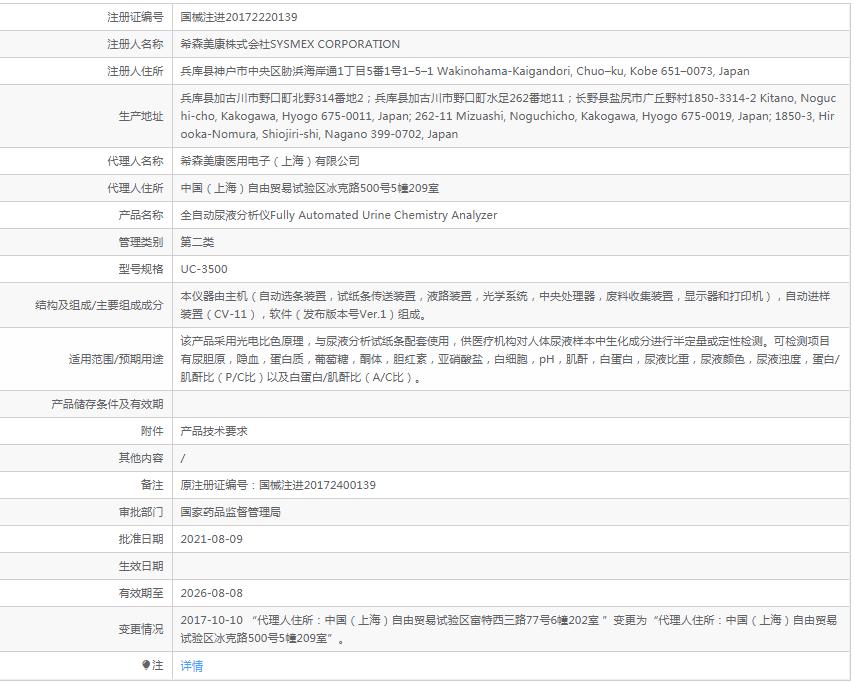Select intended use text about 光电比色原理
854x682 pixels.
tap(510, 359)
